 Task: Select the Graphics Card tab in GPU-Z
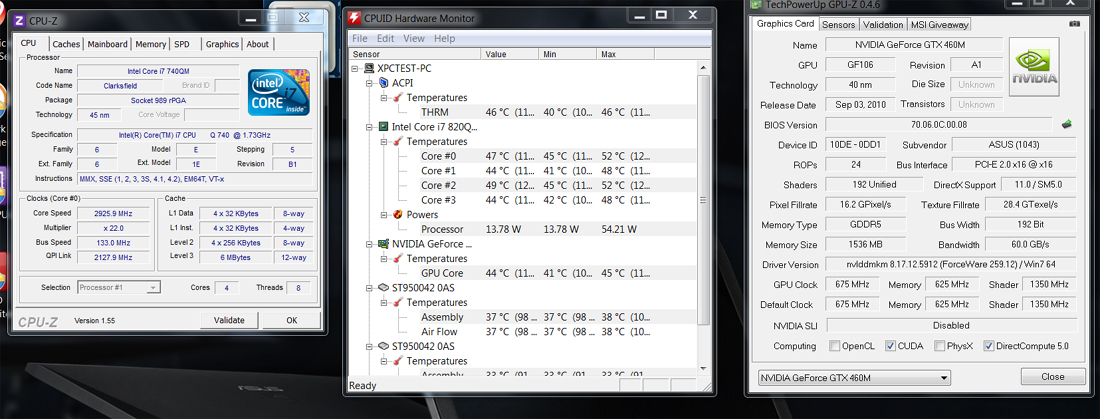[785, 24]
